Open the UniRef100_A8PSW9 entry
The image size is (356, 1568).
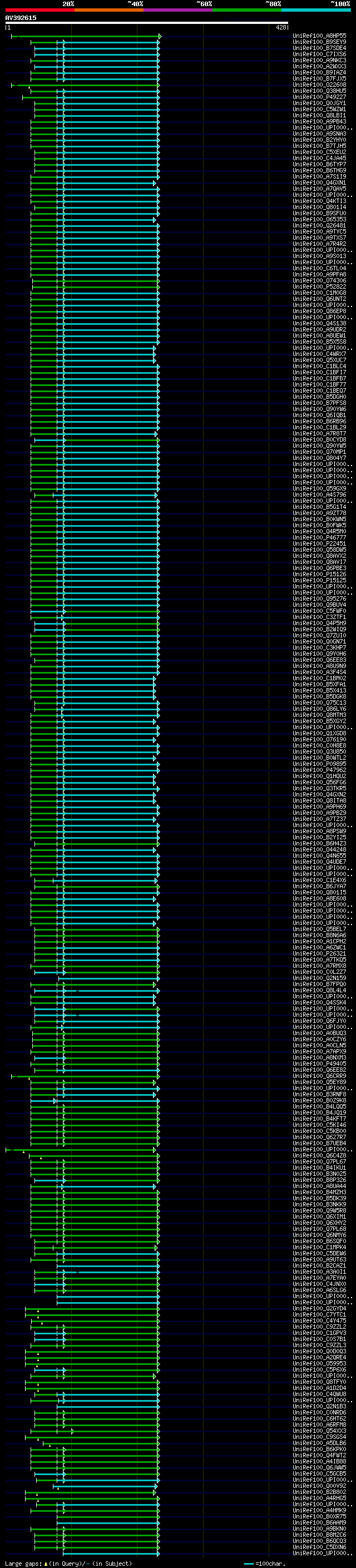coord(319,831)
